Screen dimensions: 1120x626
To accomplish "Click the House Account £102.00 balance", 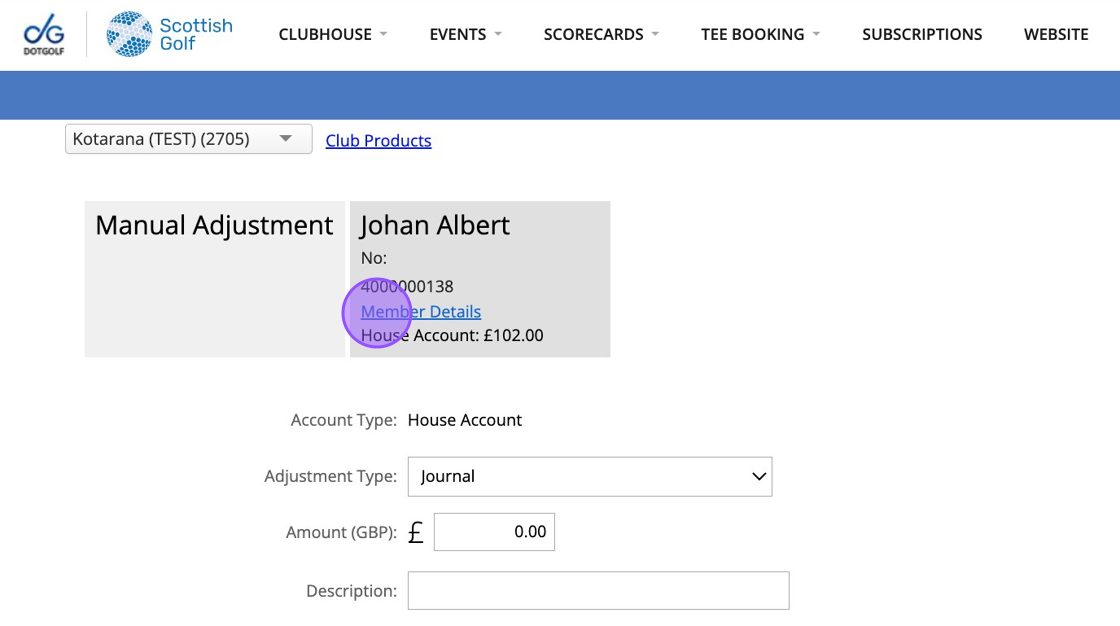I will 452,335.
